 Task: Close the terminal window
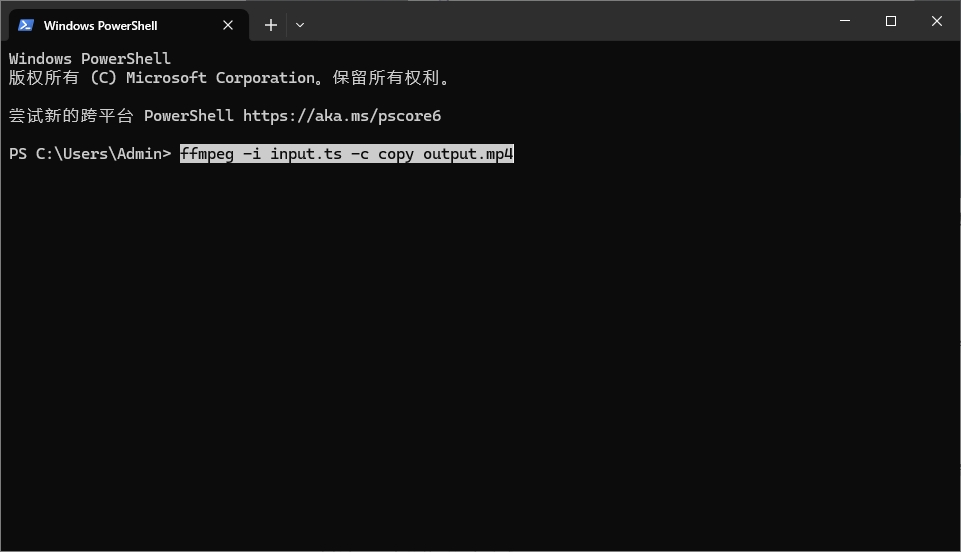[936, 21]
